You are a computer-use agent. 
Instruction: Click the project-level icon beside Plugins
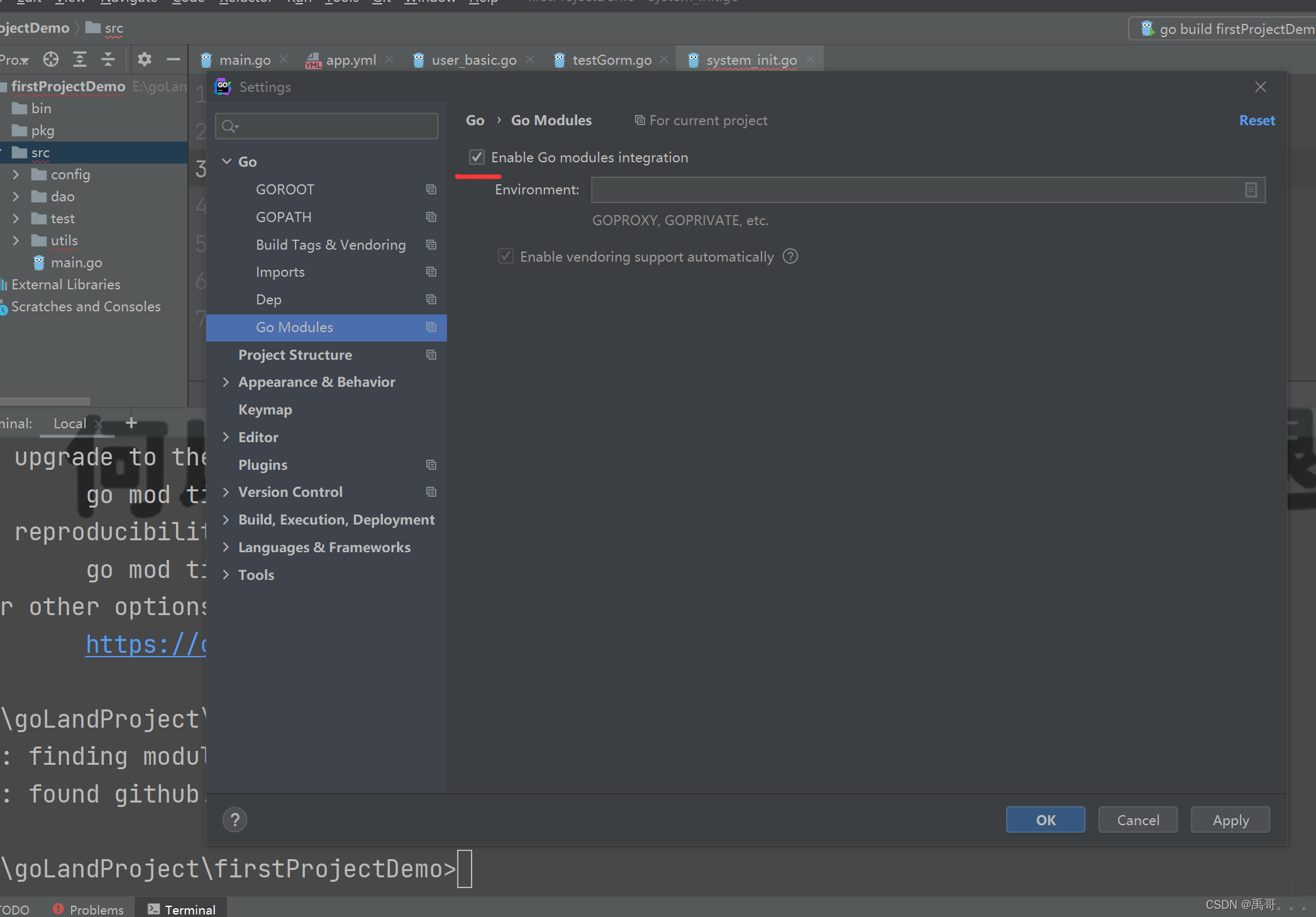click(x=431, y=465)
